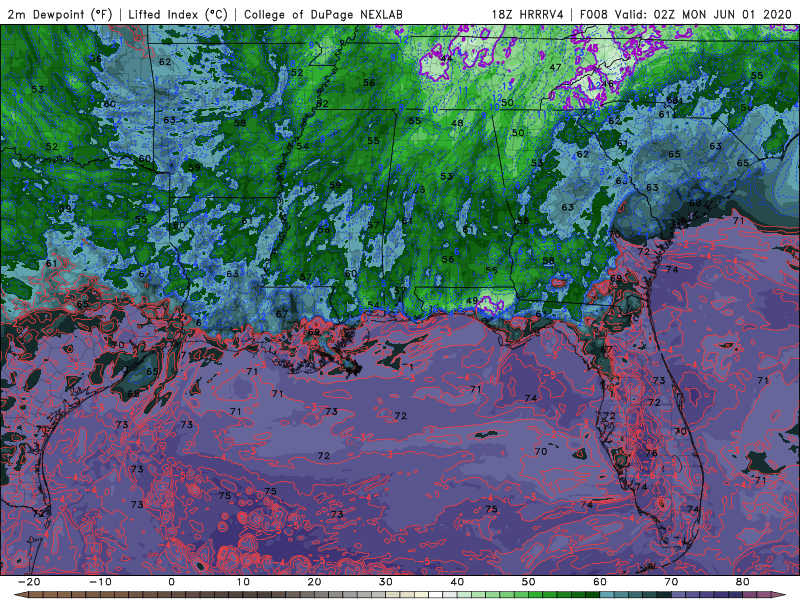Screen dimensions: 800x600
Task: Click the '18Z HRRRV4' model run label
Action: pos(528,14)
